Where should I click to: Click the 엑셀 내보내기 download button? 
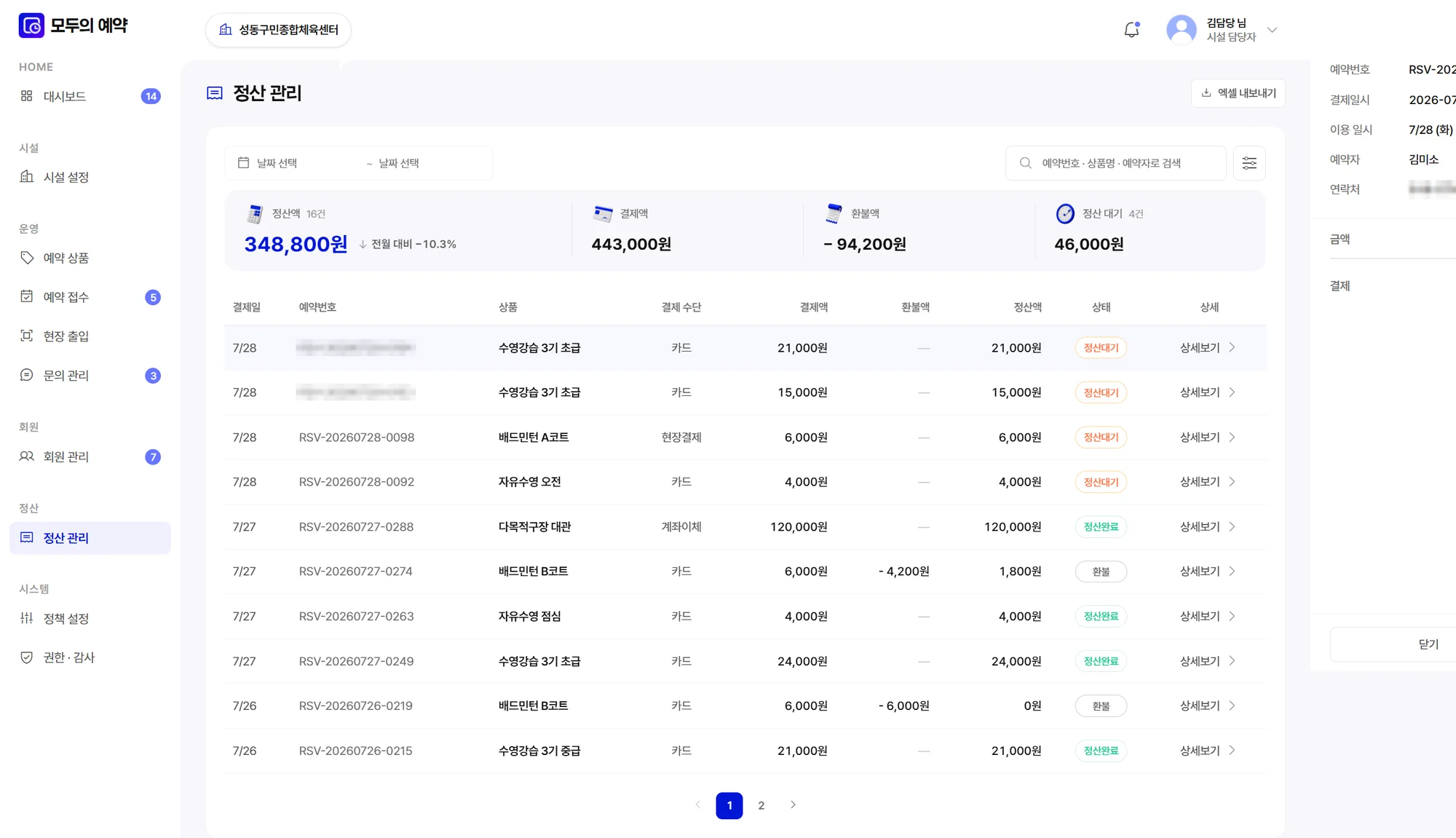(1238, 93)
